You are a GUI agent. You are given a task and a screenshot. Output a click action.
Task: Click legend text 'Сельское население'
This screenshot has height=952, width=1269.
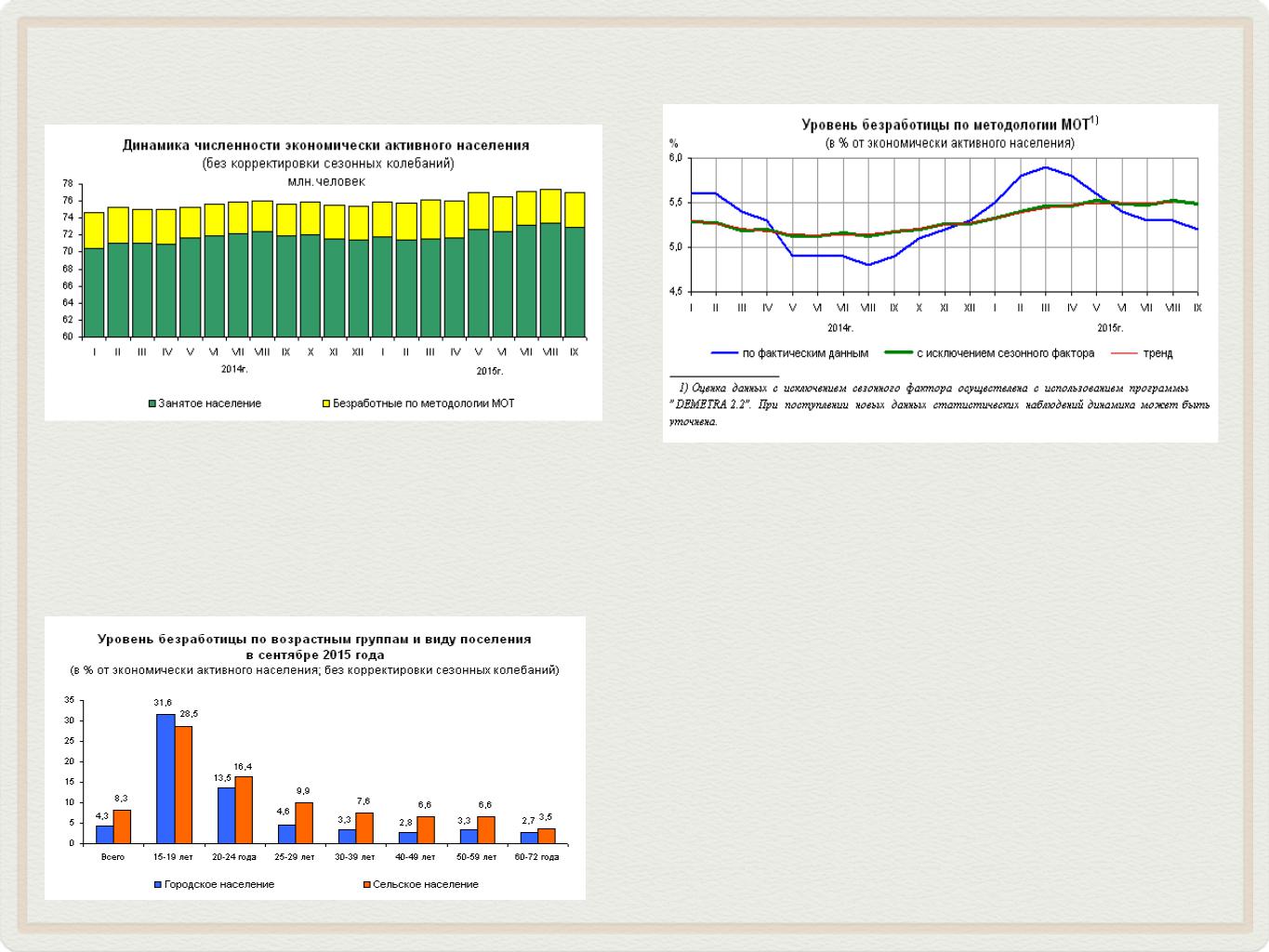426,885
